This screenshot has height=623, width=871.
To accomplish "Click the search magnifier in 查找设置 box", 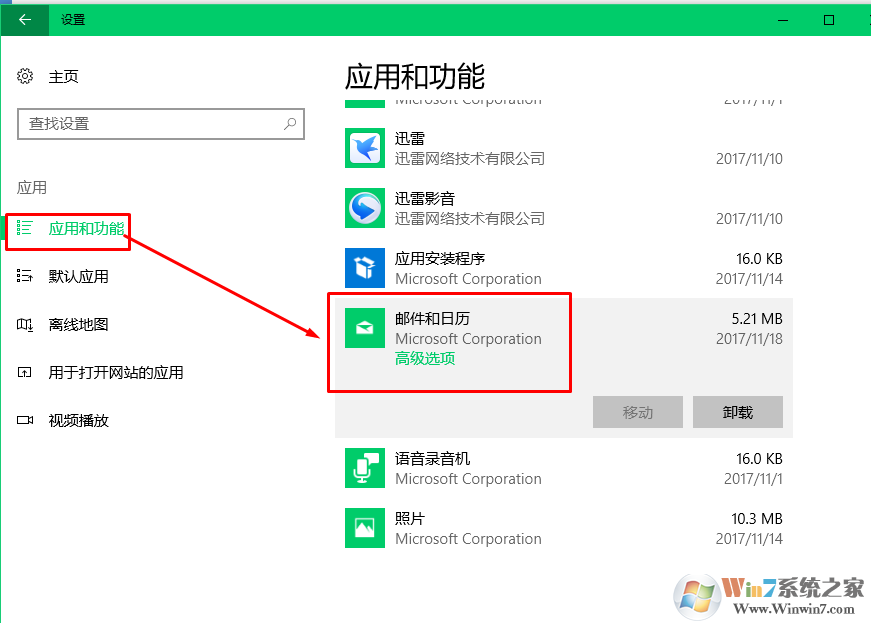I will [290, 124].
